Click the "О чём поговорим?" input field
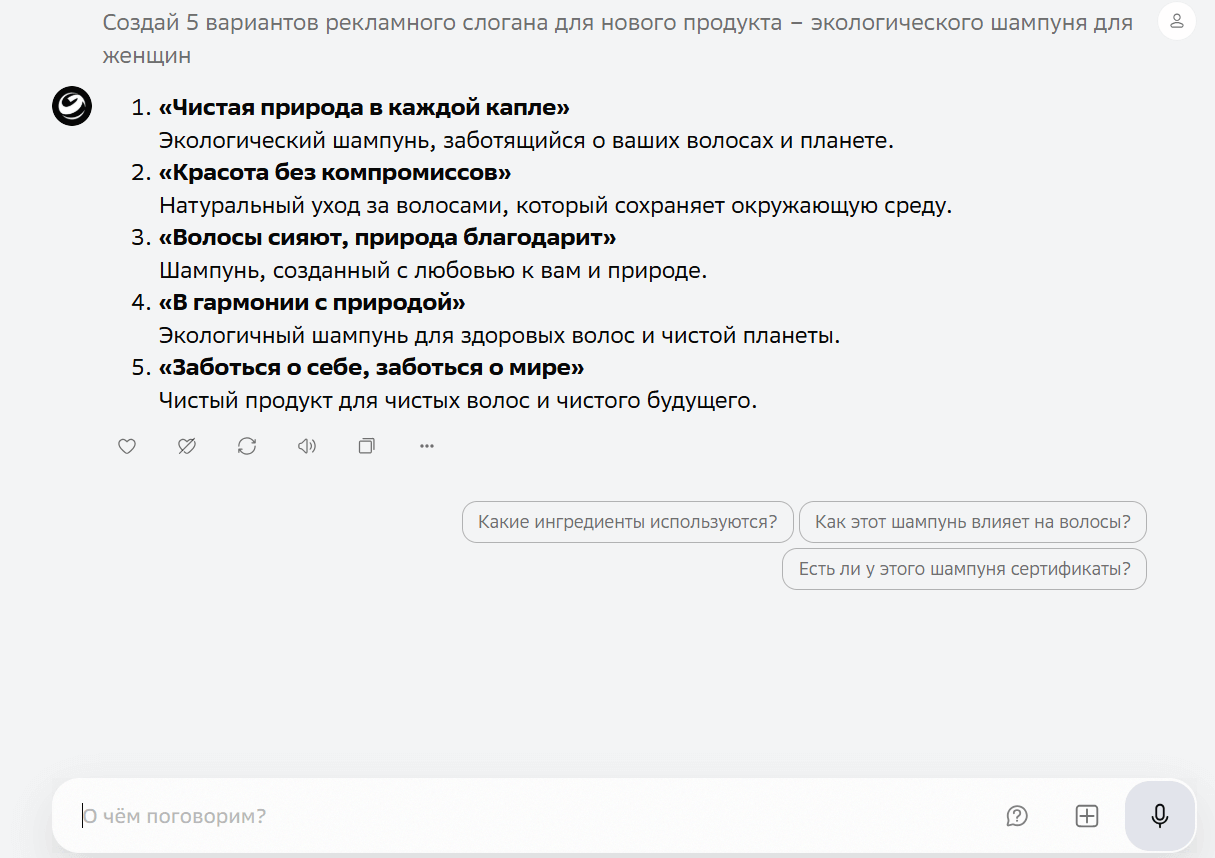This screenshot has height=858, width=1215. pos(400,815)
